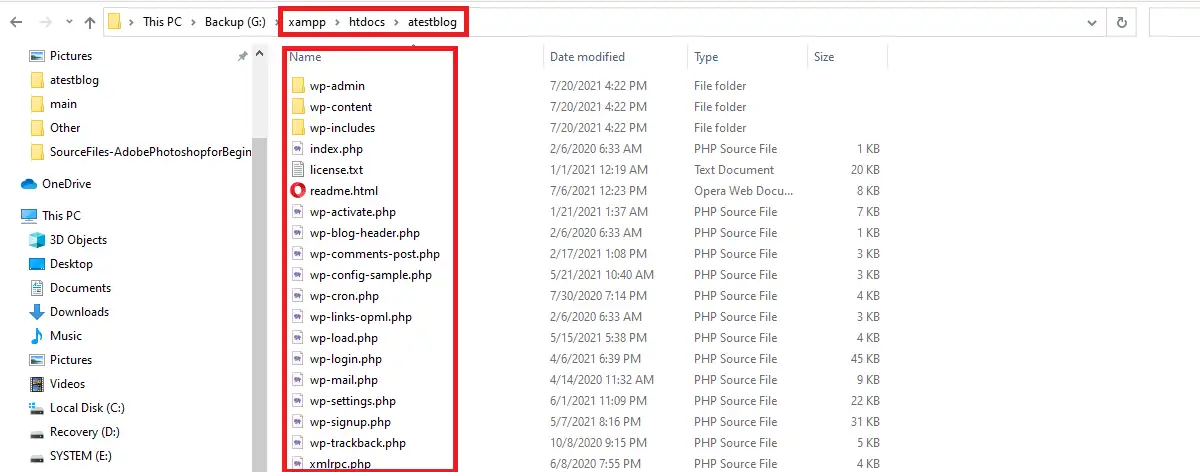Viewport: 1200px width, 472px height.
Task: Open 3D Objects in navigation pane
Action: point(78,240)
